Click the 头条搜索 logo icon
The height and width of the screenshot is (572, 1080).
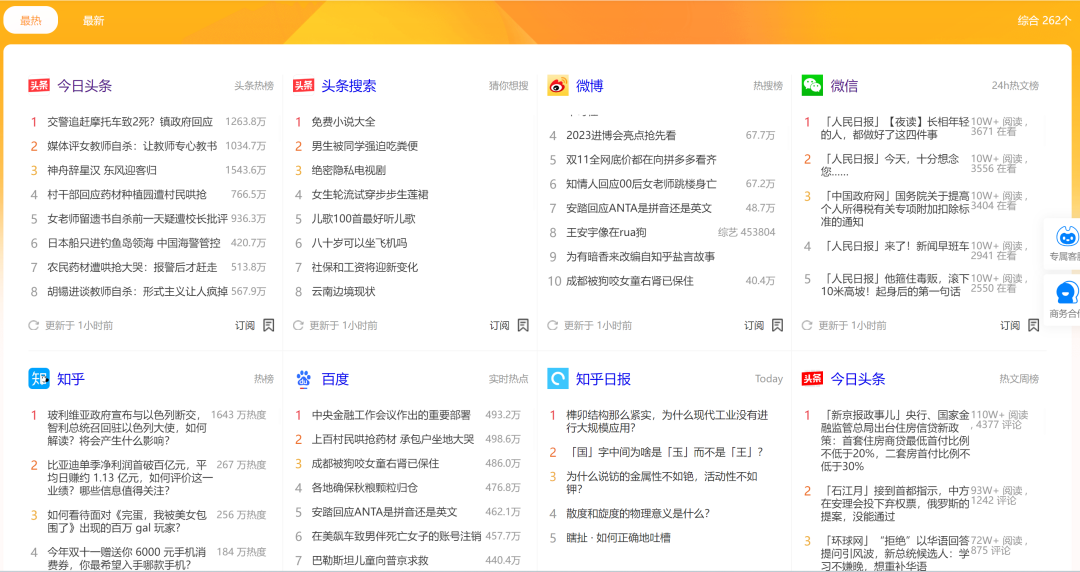[x=303, y=85]
